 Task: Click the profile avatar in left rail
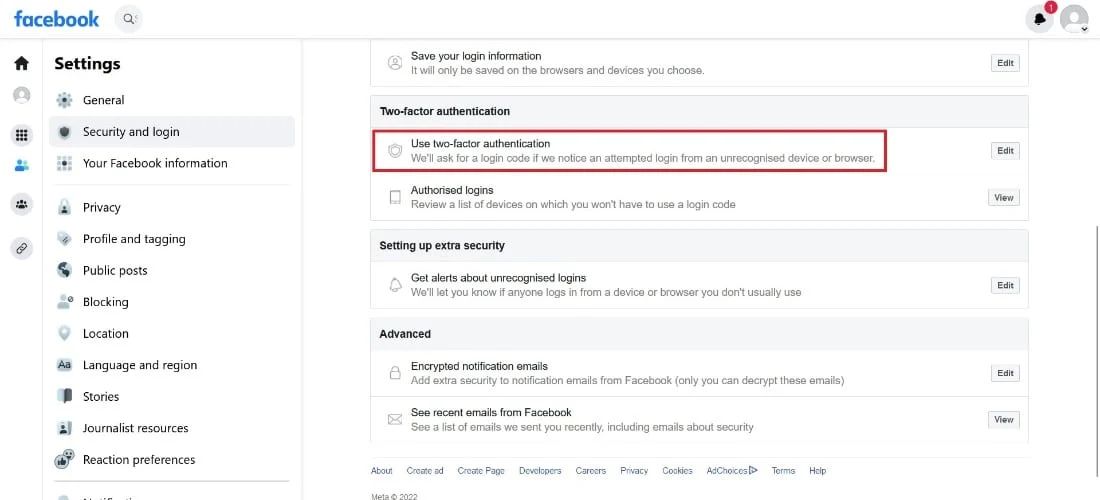22,95
